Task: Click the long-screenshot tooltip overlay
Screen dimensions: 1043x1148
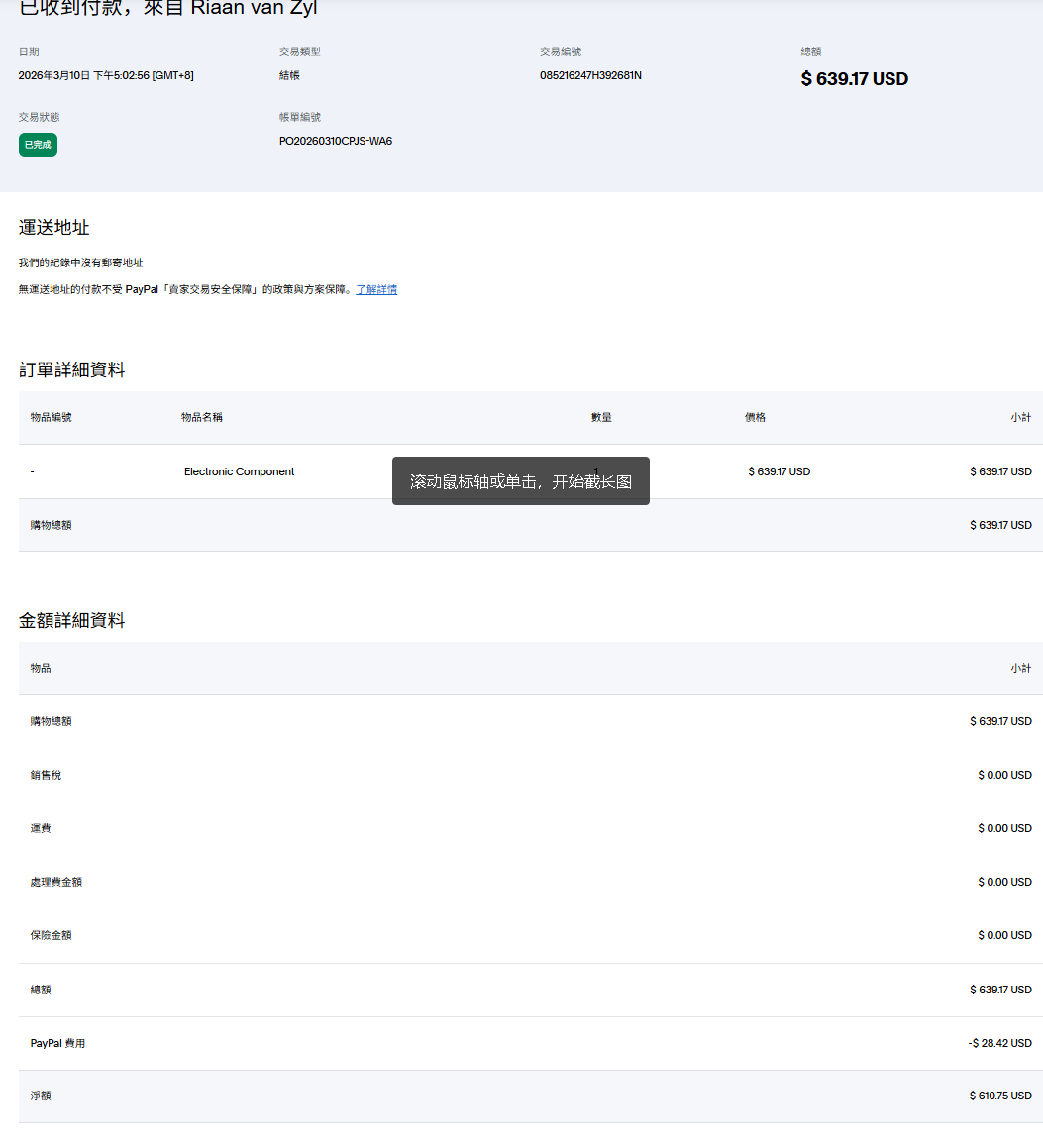Action: 520,481
